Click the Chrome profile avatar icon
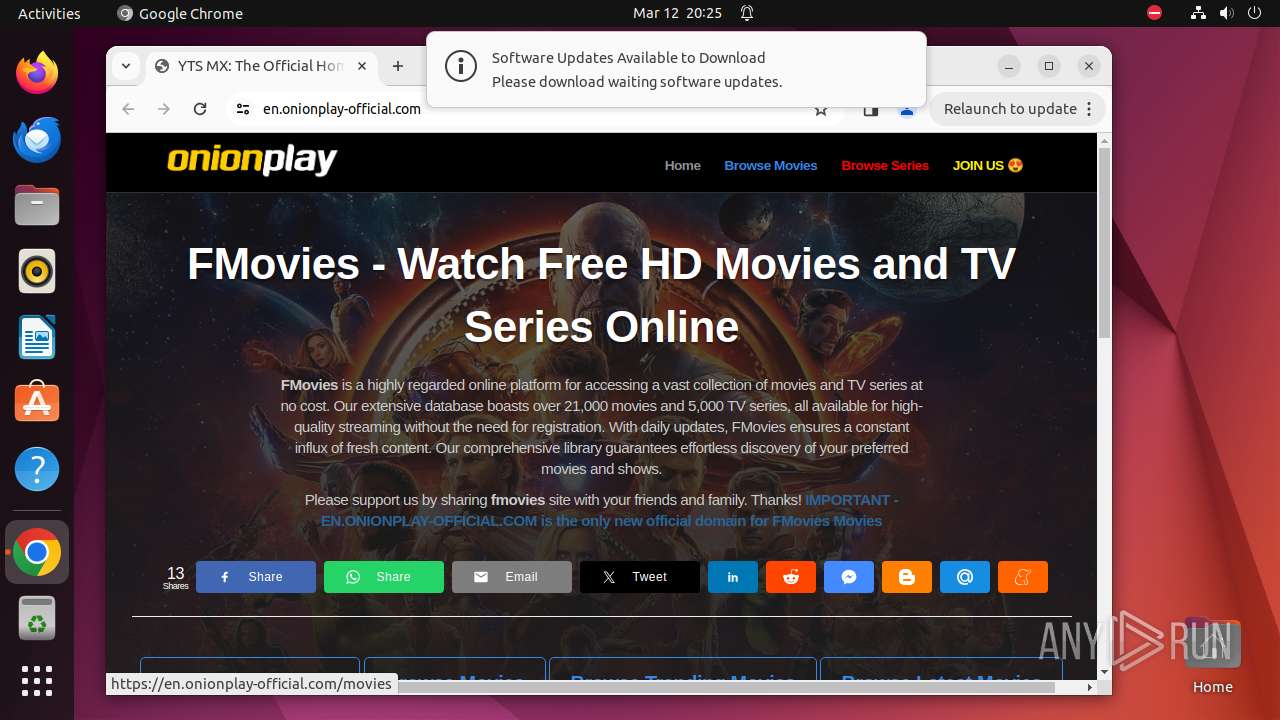This screenshot has height=720, width=1280. pyautogui.click(x=907, y=110)
